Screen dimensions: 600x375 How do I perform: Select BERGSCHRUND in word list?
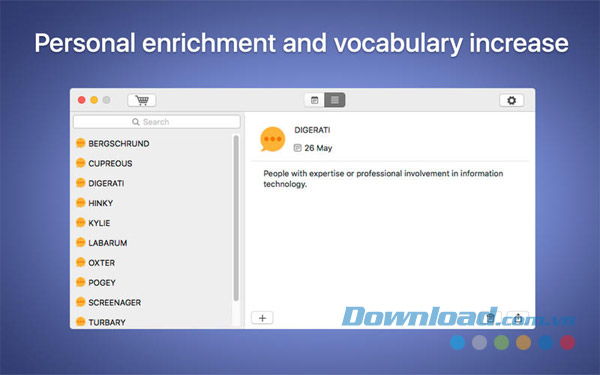[119, 143]
